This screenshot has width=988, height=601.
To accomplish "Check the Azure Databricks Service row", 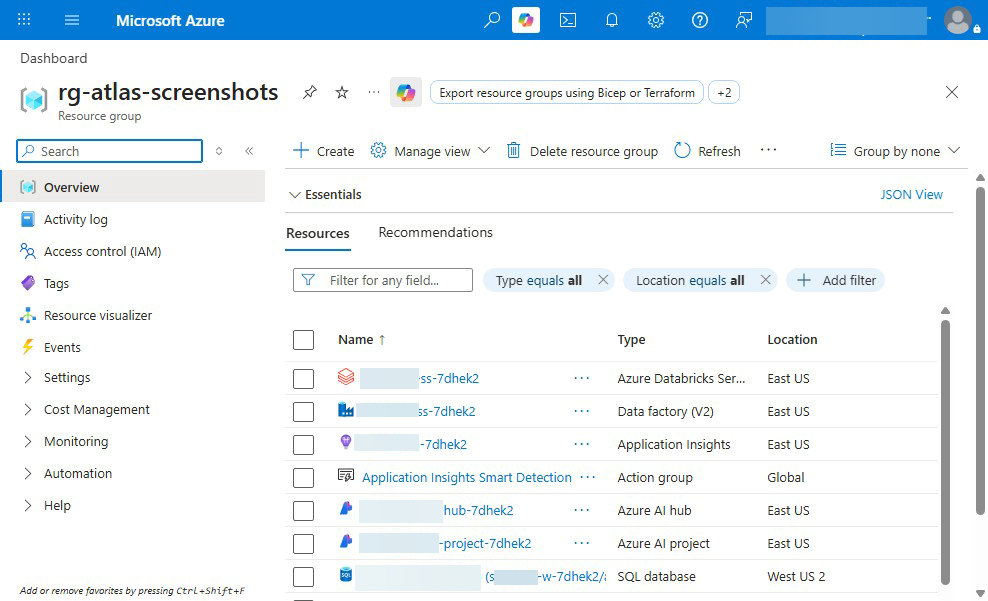I will point(303,379).
